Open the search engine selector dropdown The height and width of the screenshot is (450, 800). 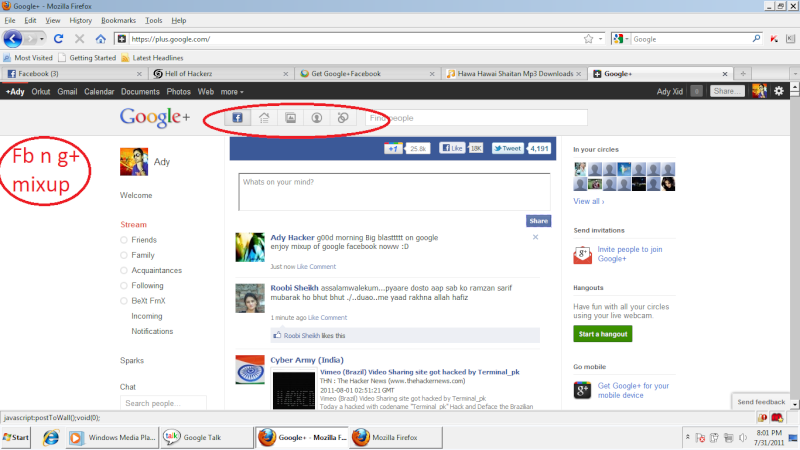tap(621, 39)
